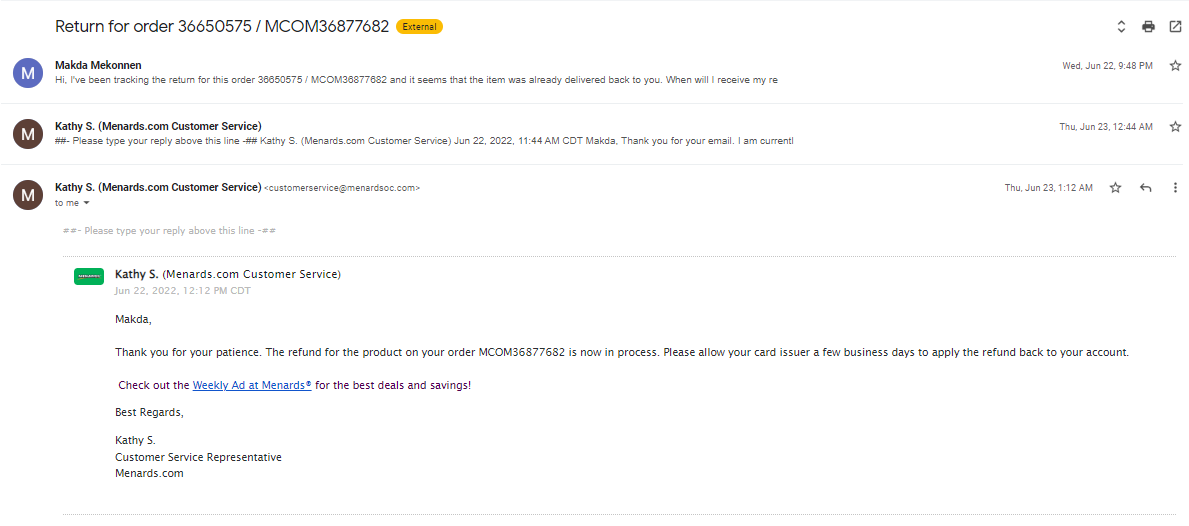Star the 12:44 AM Kathy S. message
1189x526 pixels.
[x=1175, y=127]
